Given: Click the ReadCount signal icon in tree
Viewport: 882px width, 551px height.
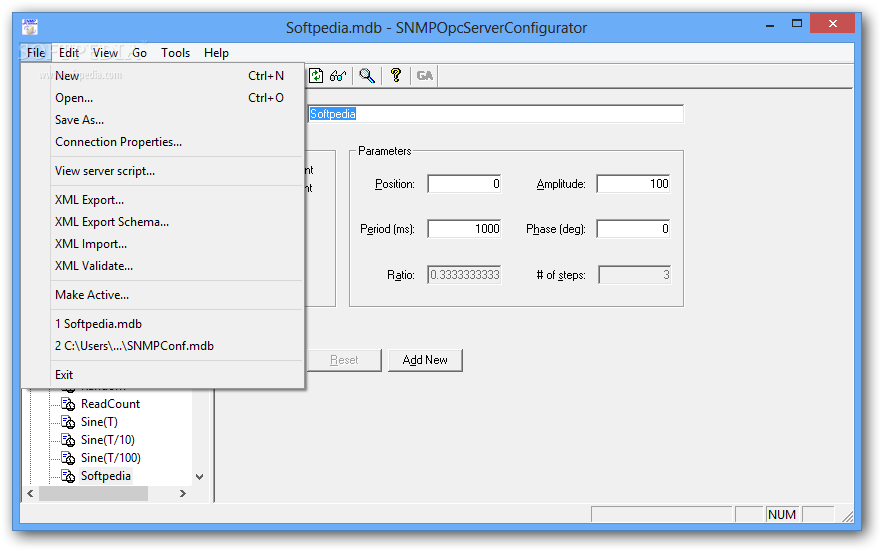Looking at the screenshot, I should [68, 404].
